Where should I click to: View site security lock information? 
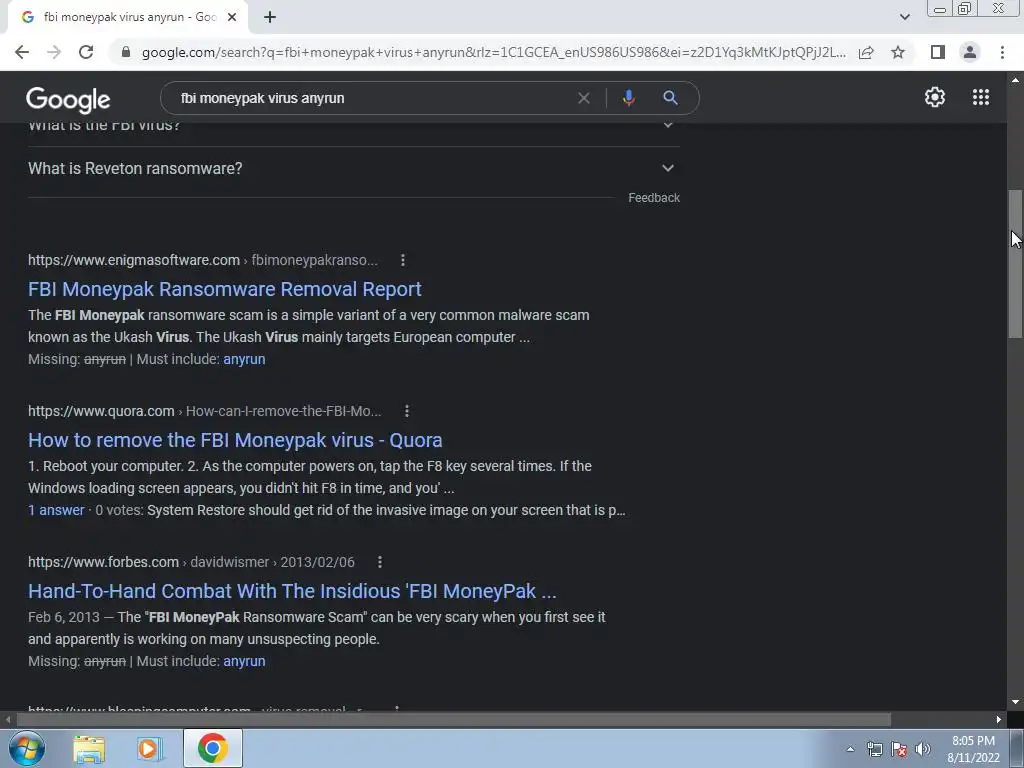126,52
